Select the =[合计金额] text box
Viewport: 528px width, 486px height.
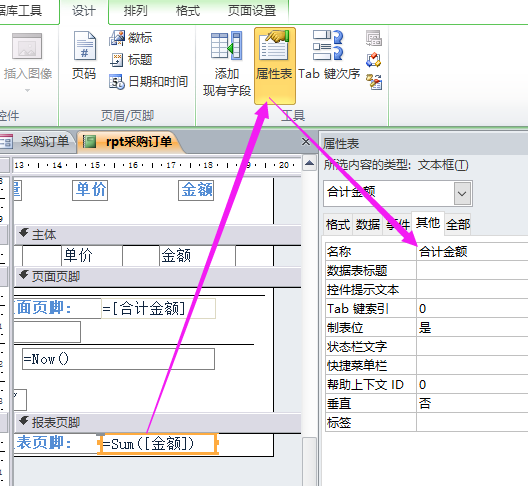click(158, 308)
